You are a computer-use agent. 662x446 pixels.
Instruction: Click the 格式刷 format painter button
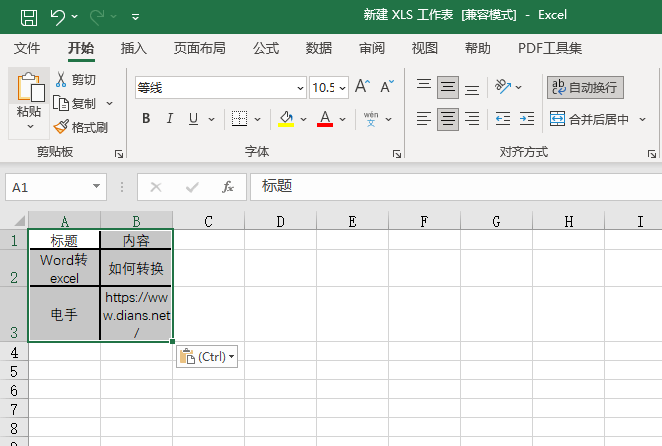81,127
